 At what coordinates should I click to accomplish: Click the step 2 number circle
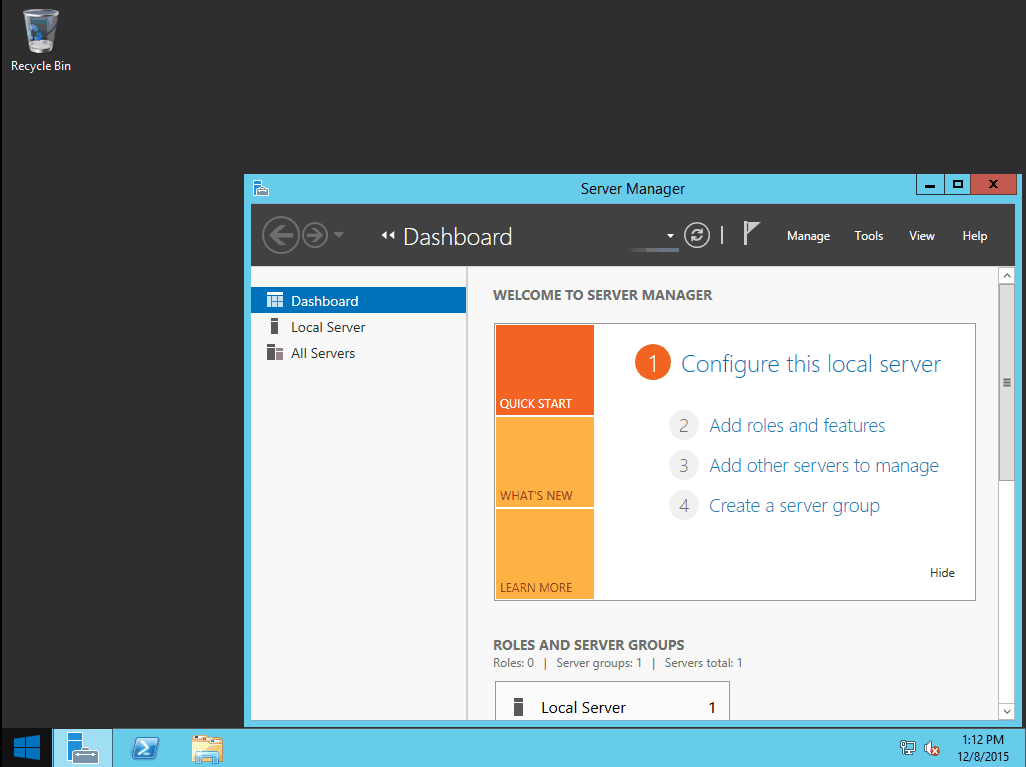684,425
